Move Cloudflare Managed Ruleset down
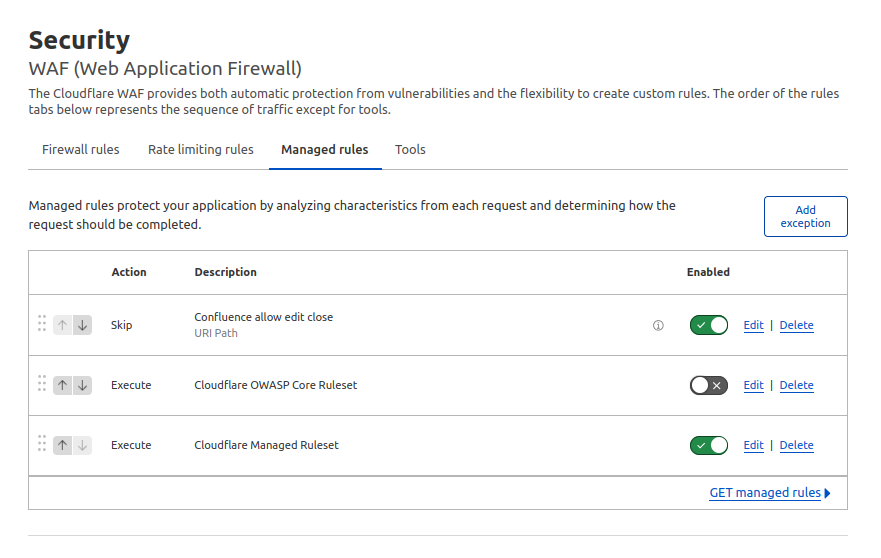 pos(83,445)
